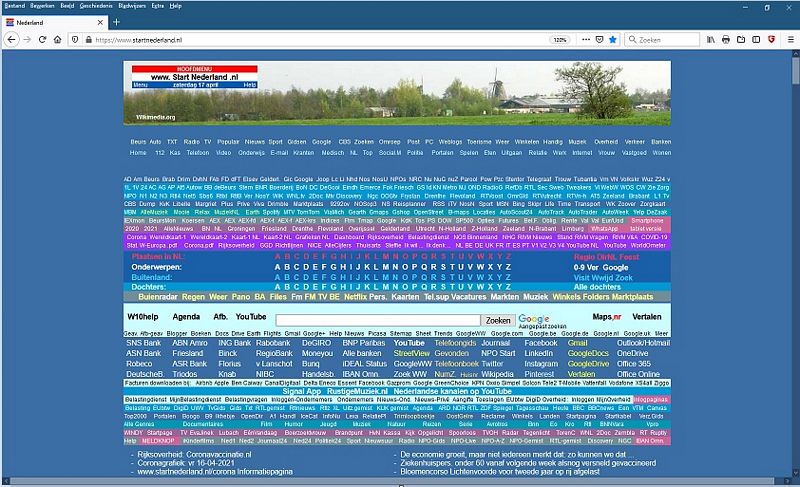This screenshot has height=487, width=800.
Task: Open the NPO Start link
Action: click(x=498, y=353)
